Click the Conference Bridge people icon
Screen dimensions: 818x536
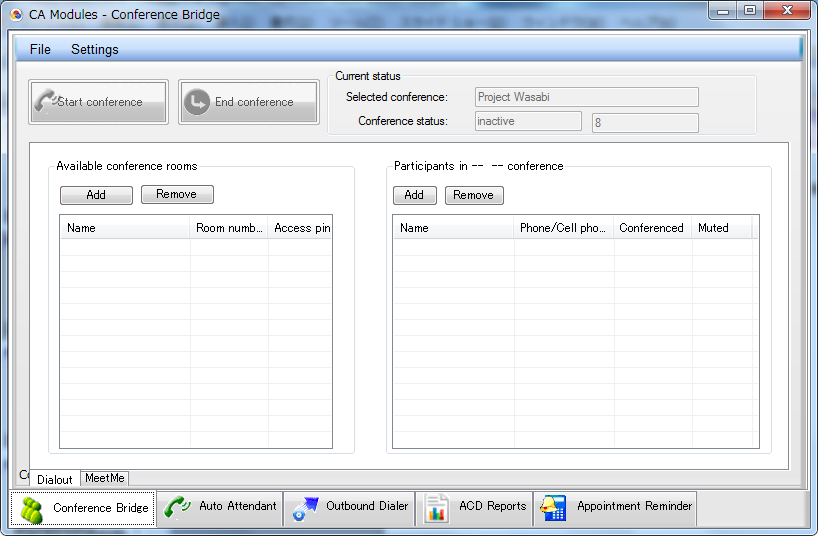32,510
